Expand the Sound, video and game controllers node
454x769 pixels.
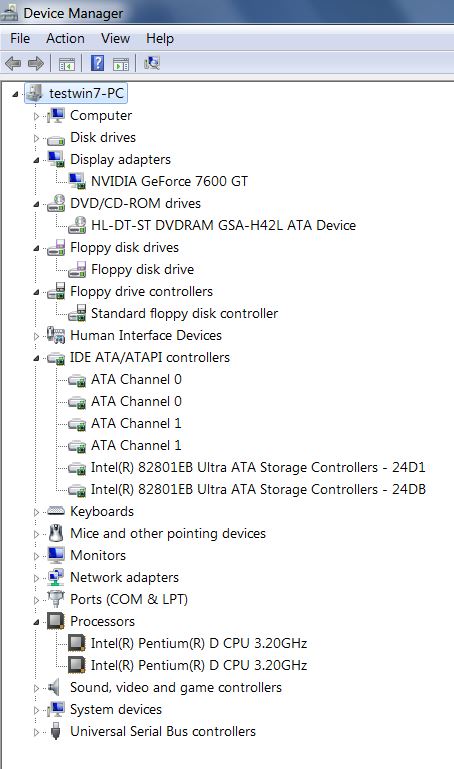tap(36, 688)
